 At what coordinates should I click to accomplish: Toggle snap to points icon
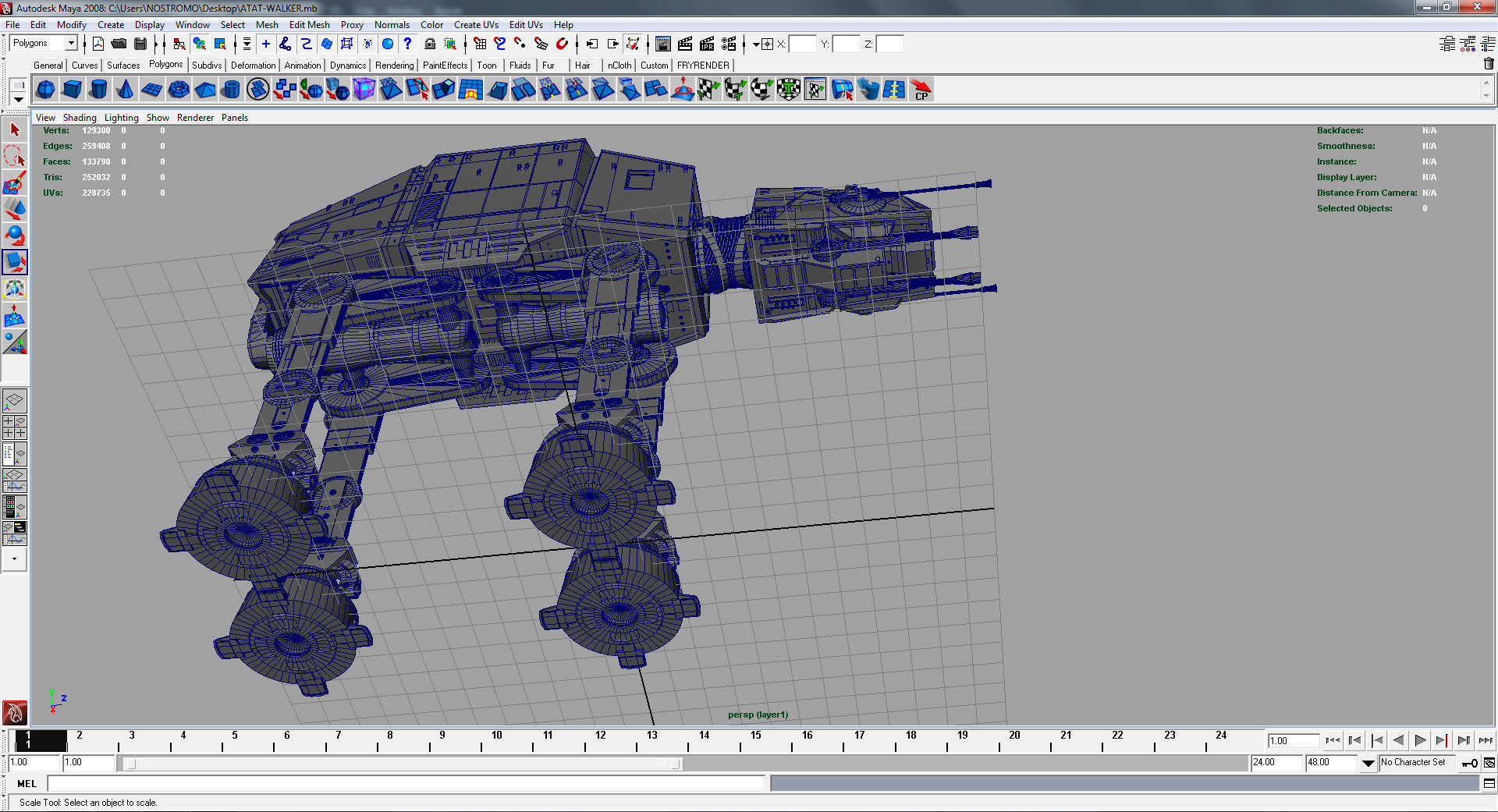point(520,44)
